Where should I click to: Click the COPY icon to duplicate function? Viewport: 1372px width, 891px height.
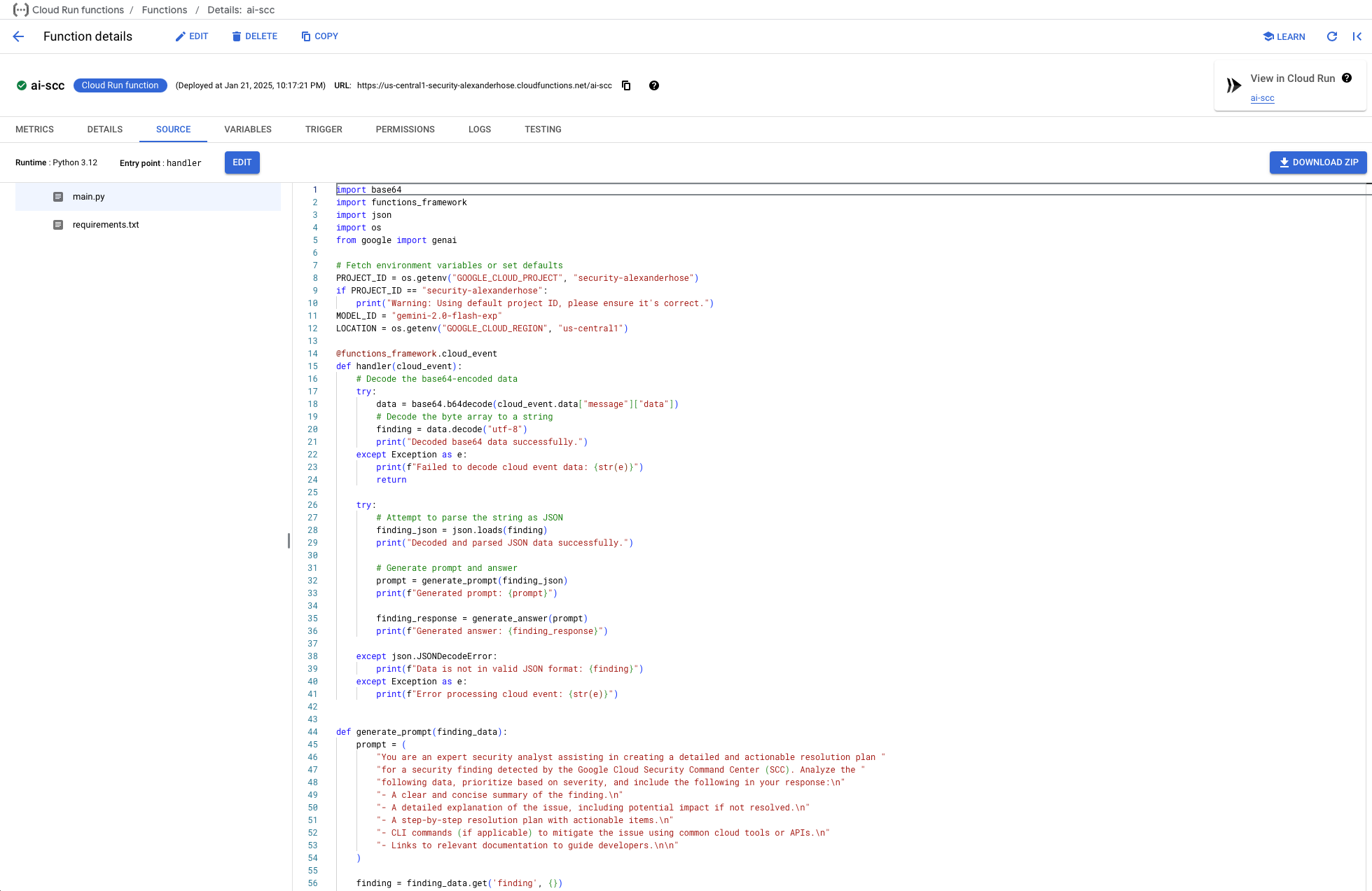[x=318, y=36]
